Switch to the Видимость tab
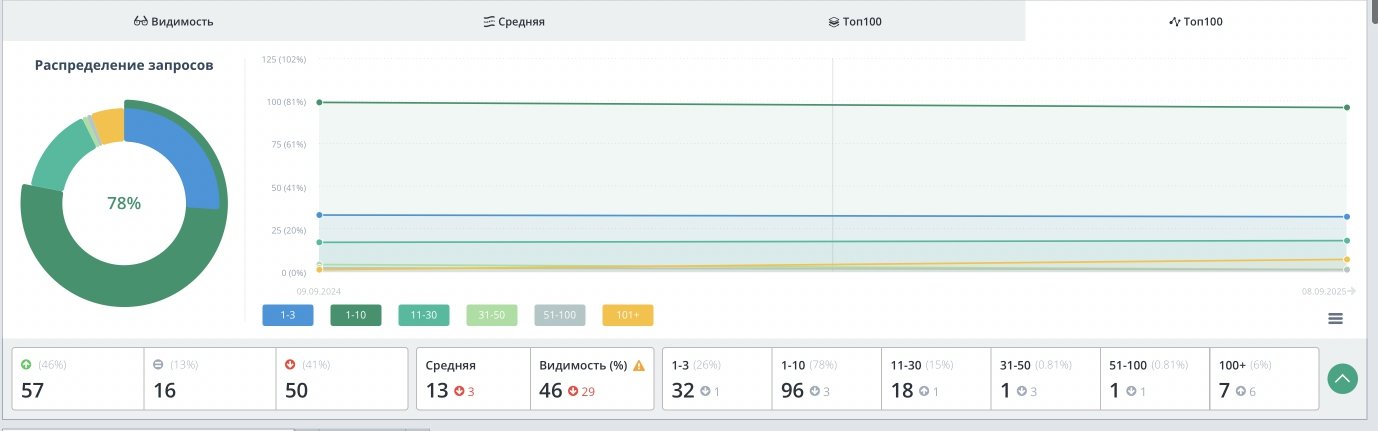This screenshot has height=431, width=1378. 173,21
